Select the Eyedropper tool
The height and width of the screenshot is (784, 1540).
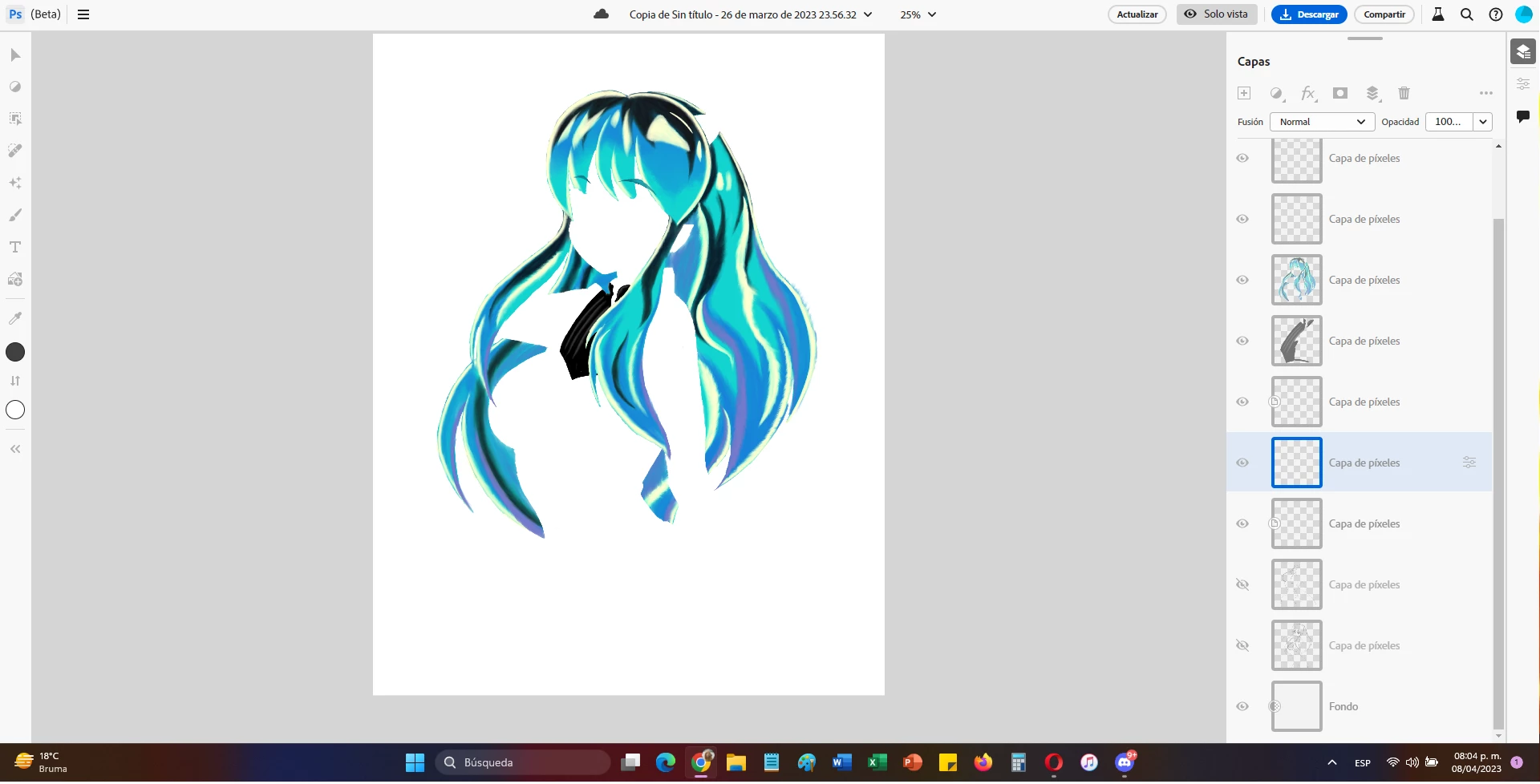point(15,318)
